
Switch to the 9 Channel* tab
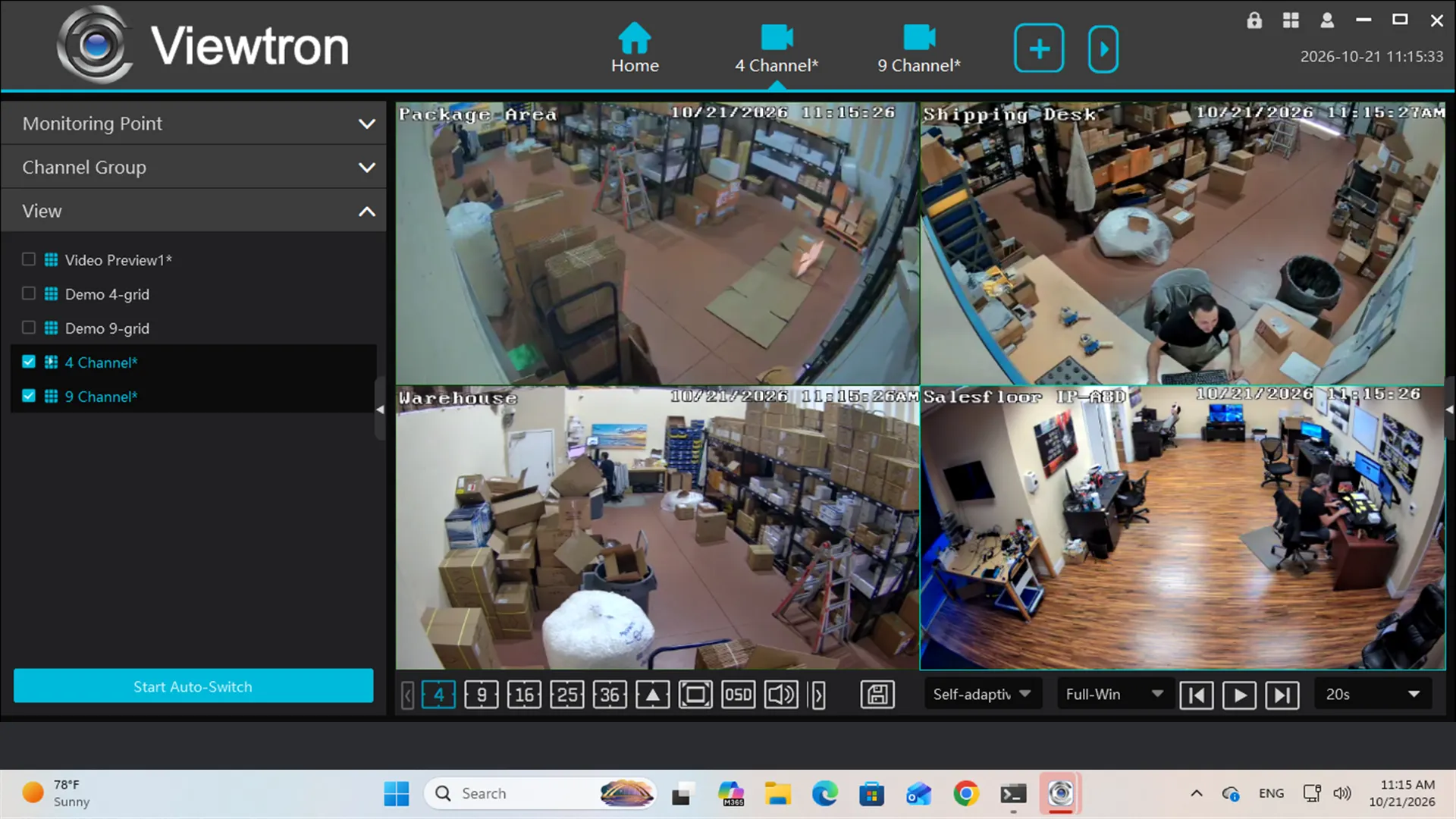click(x=919, y=48)
